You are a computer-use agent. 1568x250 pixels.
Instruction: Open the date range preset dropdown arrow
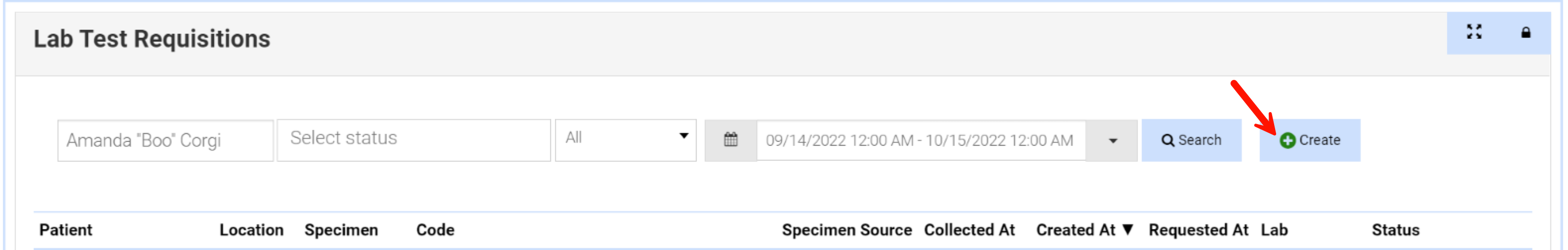(x=1112, y=141)
